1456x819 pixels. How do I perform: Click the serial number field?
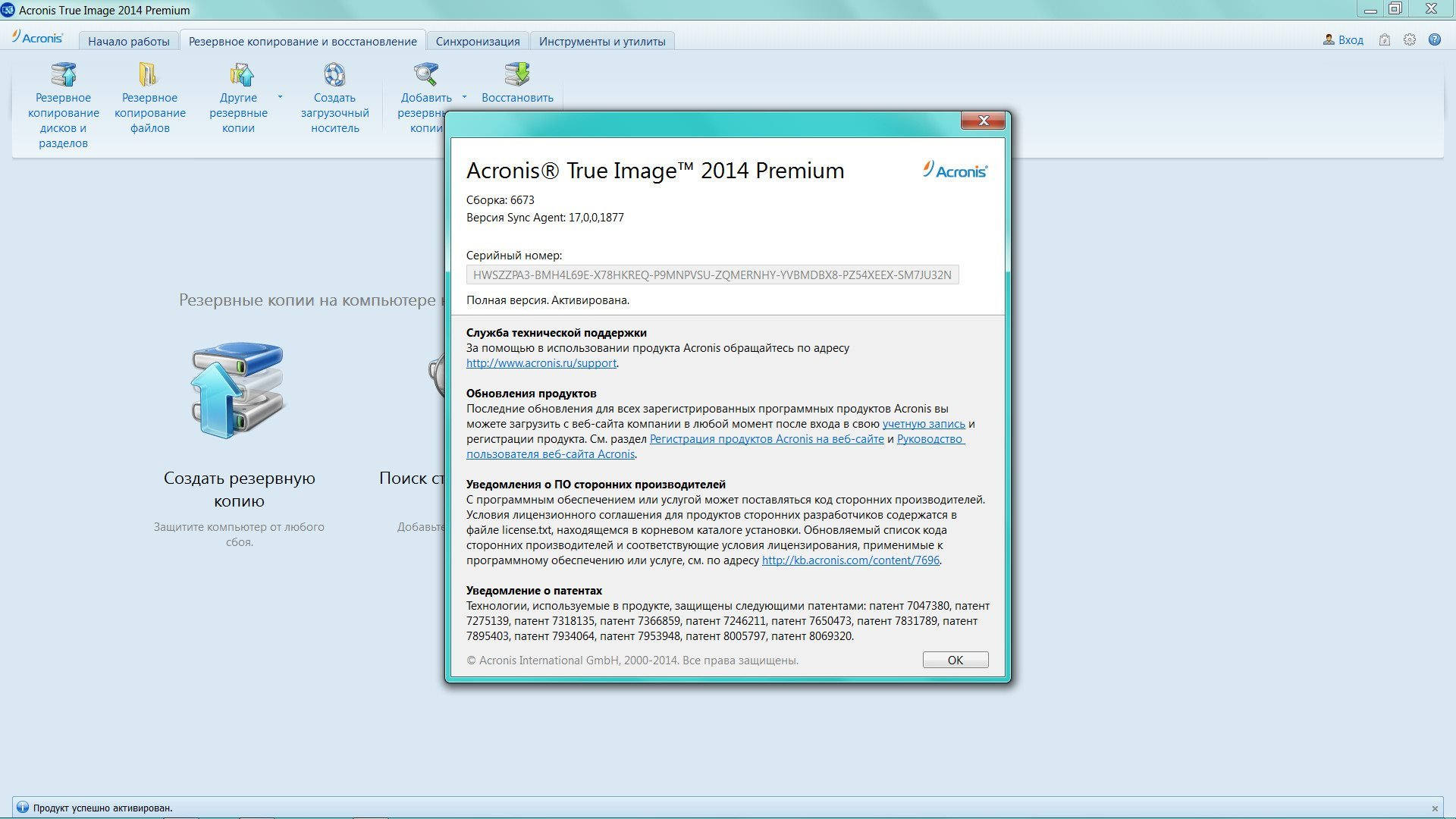pos(713,275)
